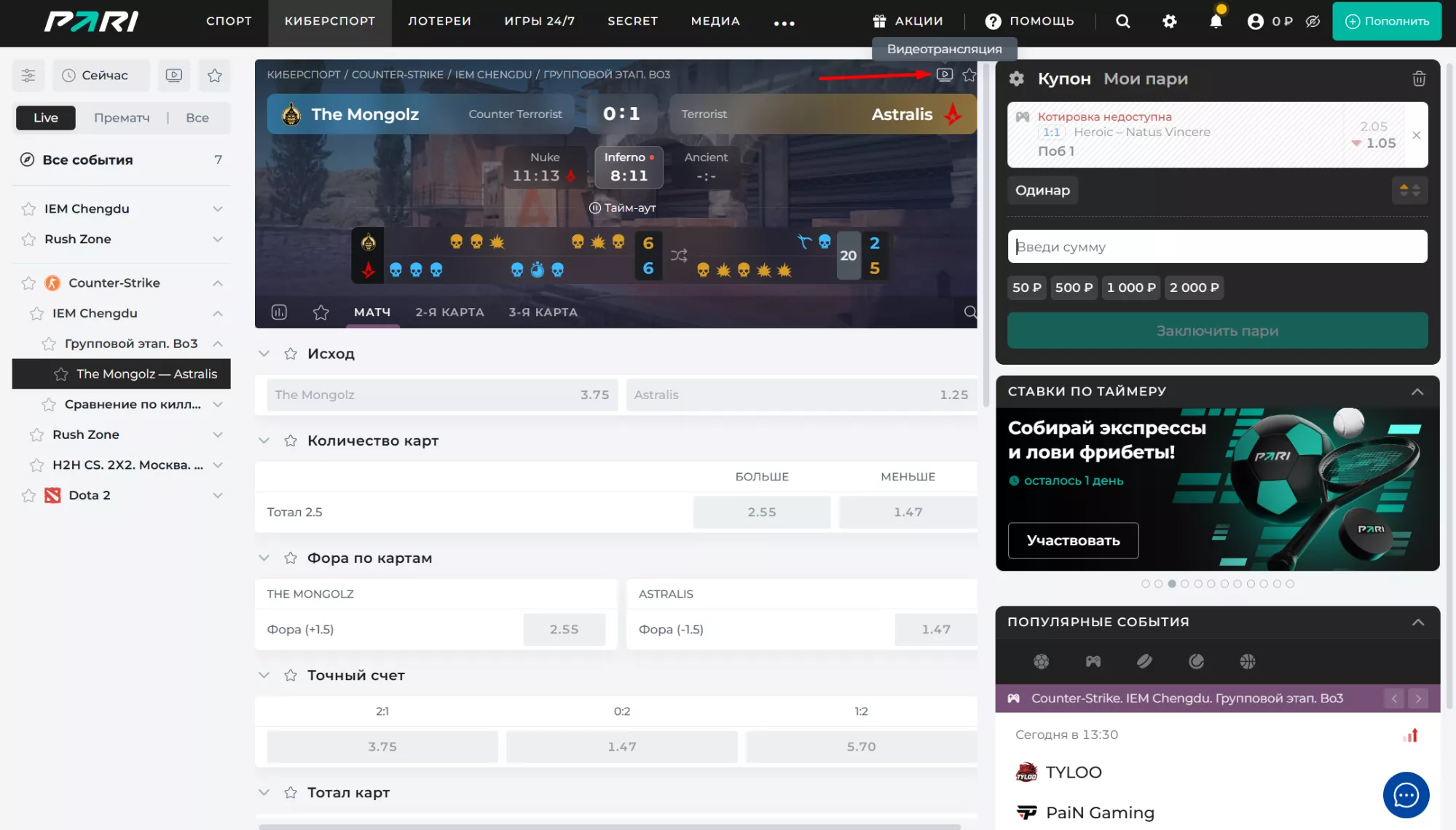Favorite the Исход market star

coord(291,354)
